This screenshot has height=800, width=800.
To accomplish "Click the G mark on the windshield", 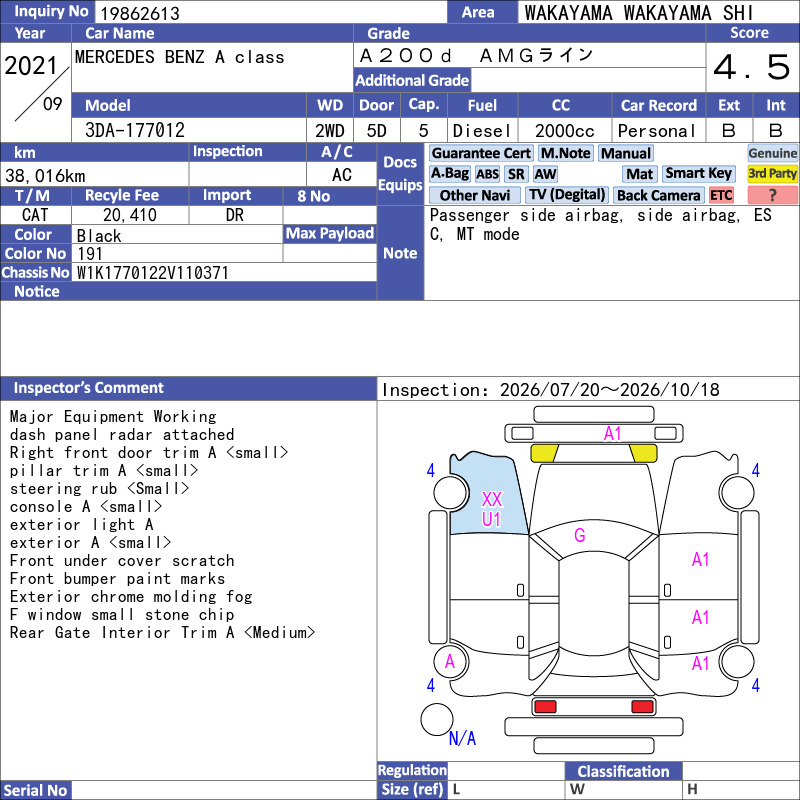I will tap(580, 535).
